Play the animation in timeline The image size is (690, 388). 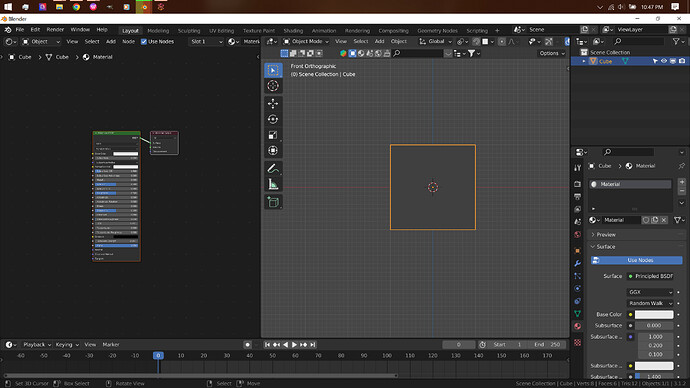click(x=294, y=344)
